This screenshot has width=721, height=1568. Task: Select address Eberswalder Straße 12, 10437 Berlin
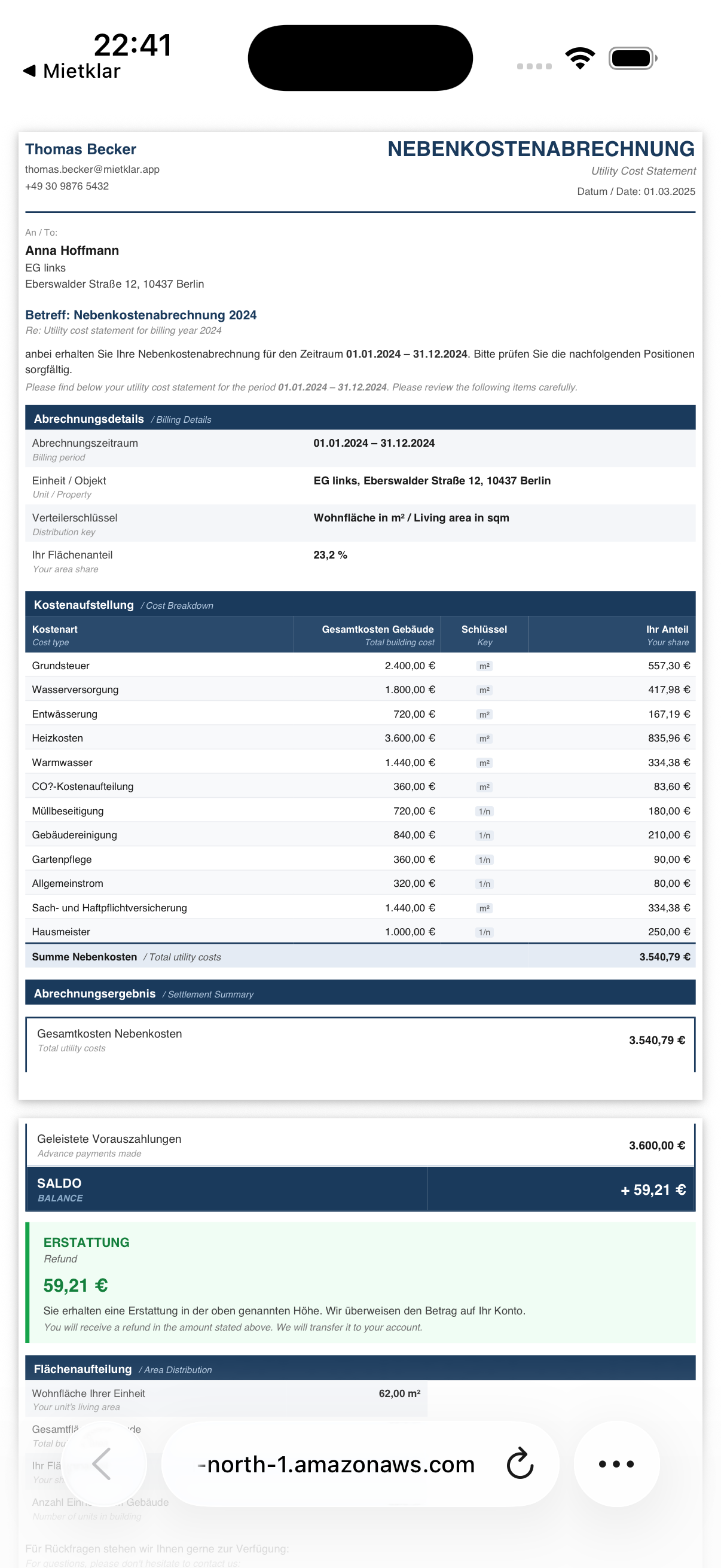click(x=114, y=283)
